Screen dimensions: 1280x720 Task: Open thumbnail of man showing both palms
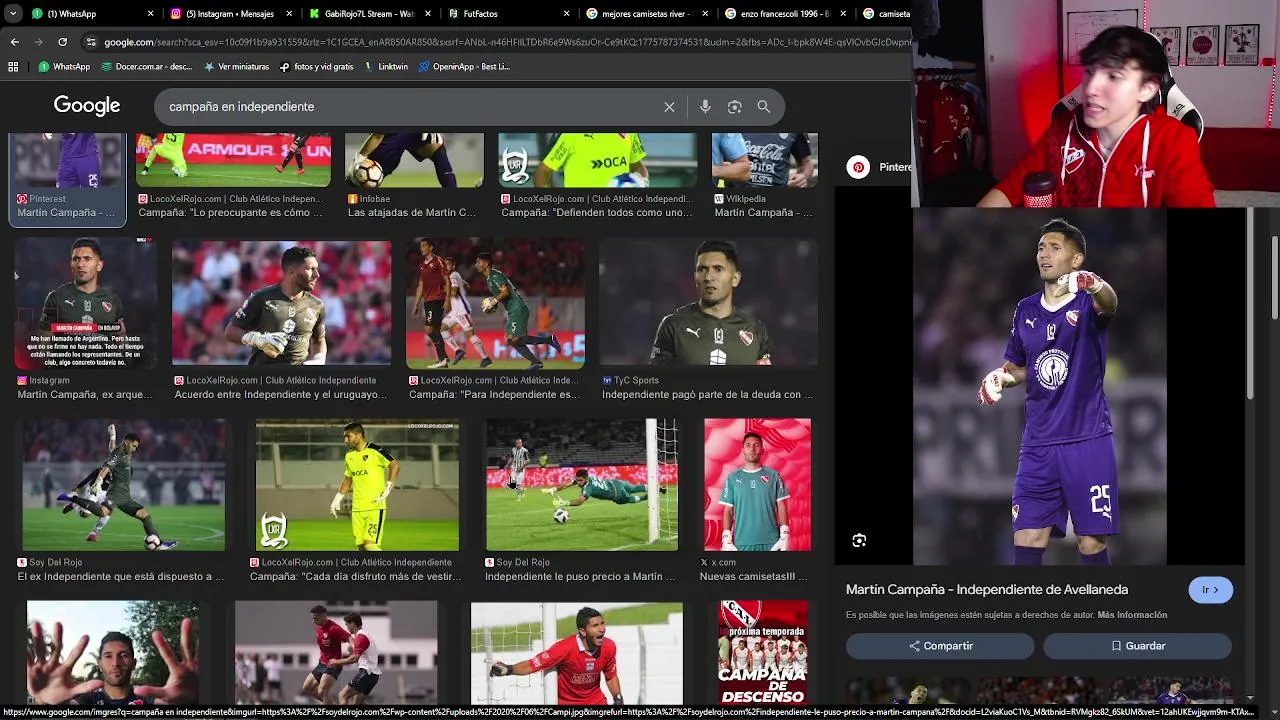pyautogui.click(x=112, y=652)
